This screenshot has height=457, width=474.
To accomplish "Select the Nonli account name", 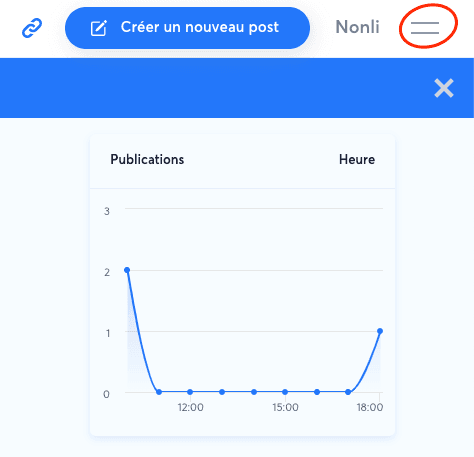I will pyautogui.click(x=357, y=27).
